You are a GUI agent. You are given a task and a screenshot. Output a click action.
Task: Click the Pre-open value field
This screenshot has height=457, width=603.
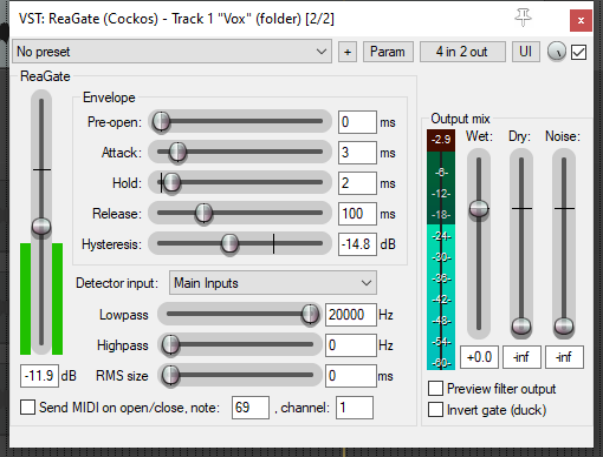[x=357, y=122]
